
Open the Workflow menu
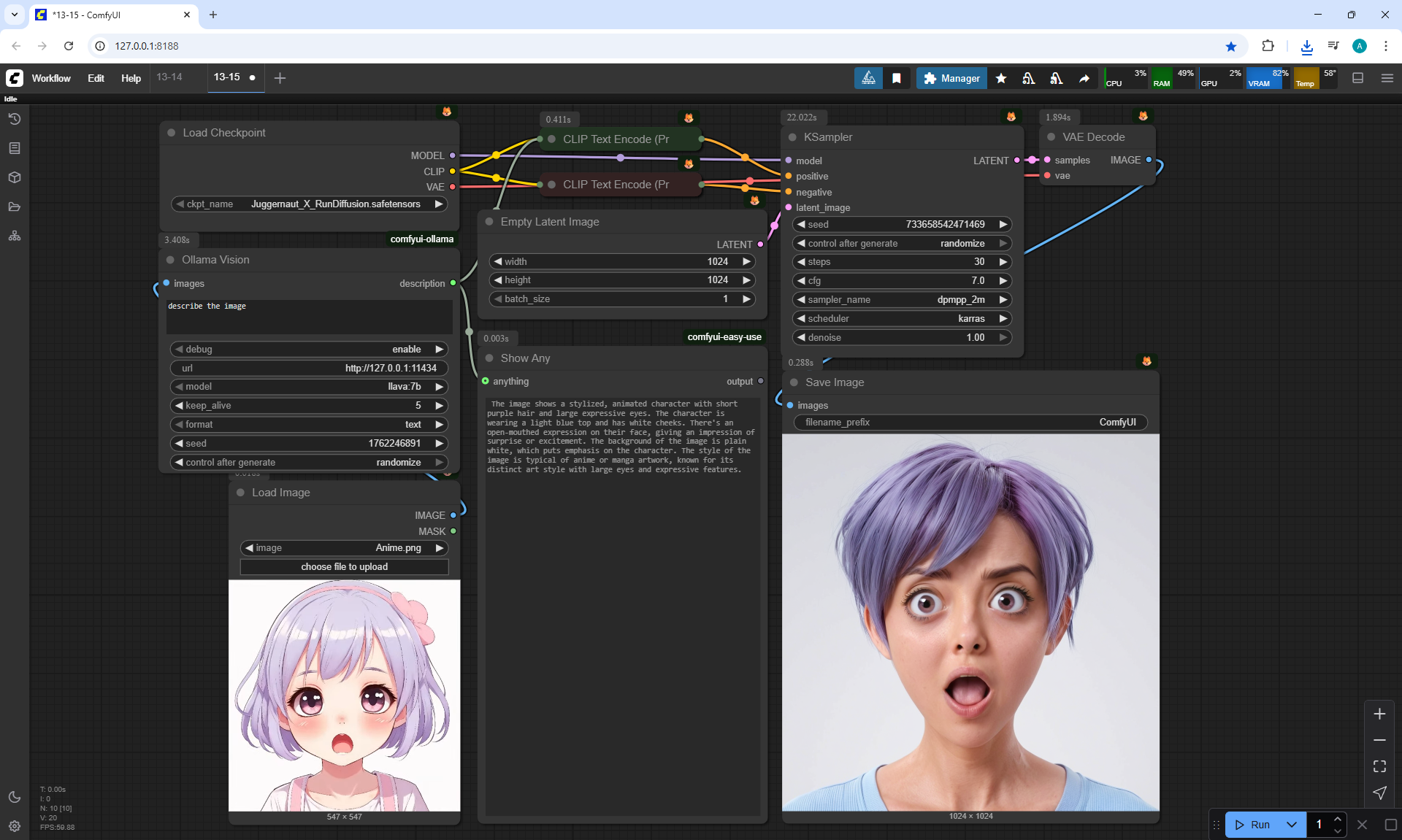tap(51, 78)
